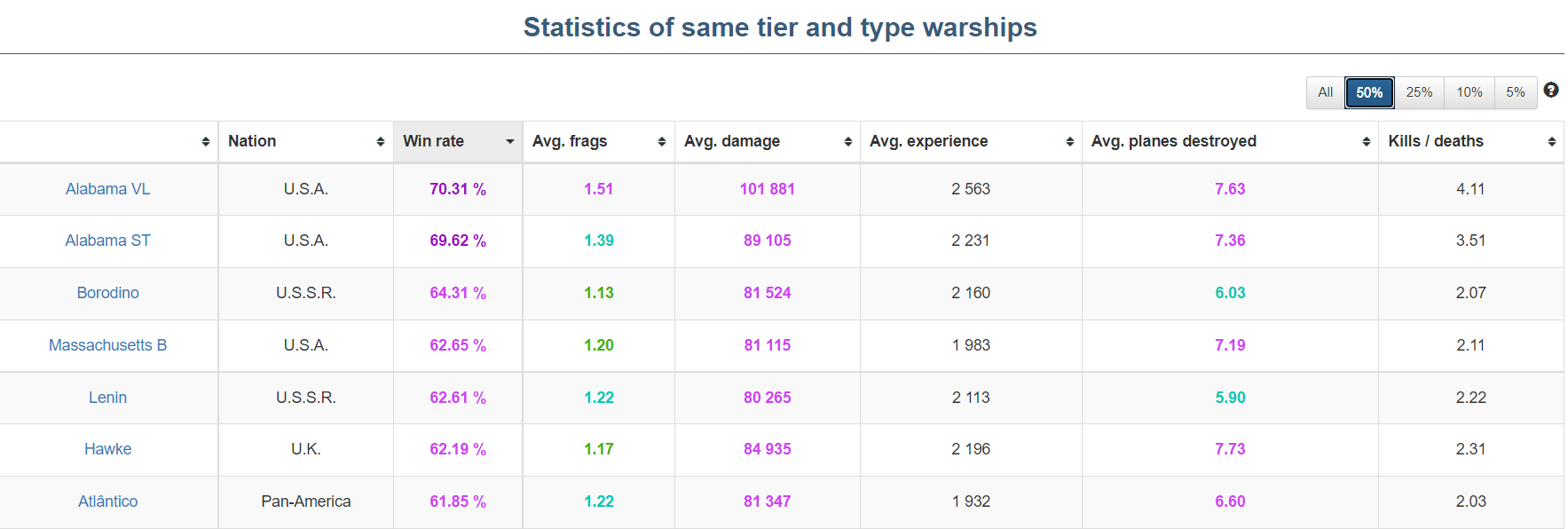The image size is (1568, 529).
Task: Click the help question mark icon
Action: point(1550,90)
